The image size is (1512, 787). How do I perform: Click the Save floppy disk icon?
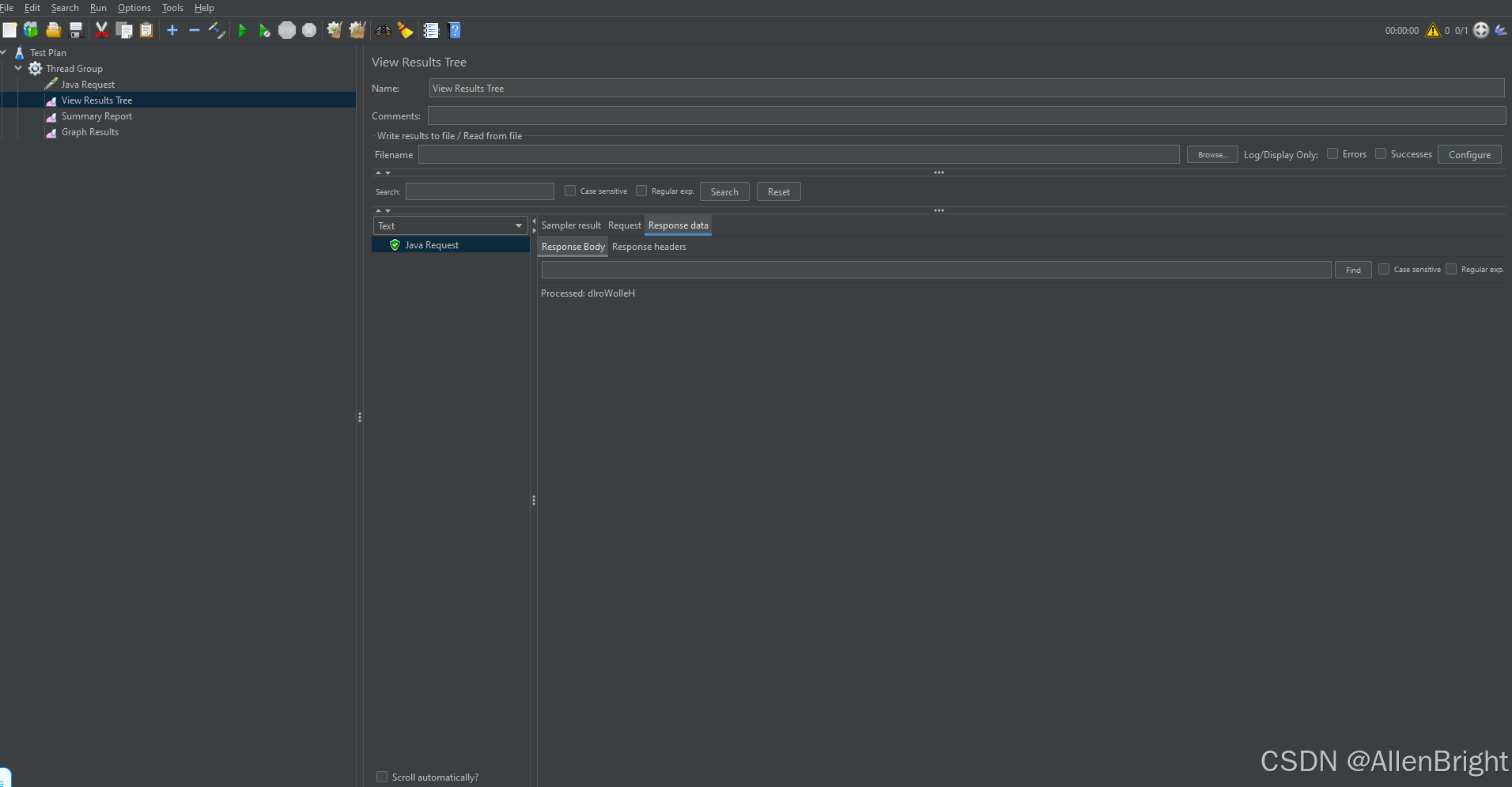point(76,31)
